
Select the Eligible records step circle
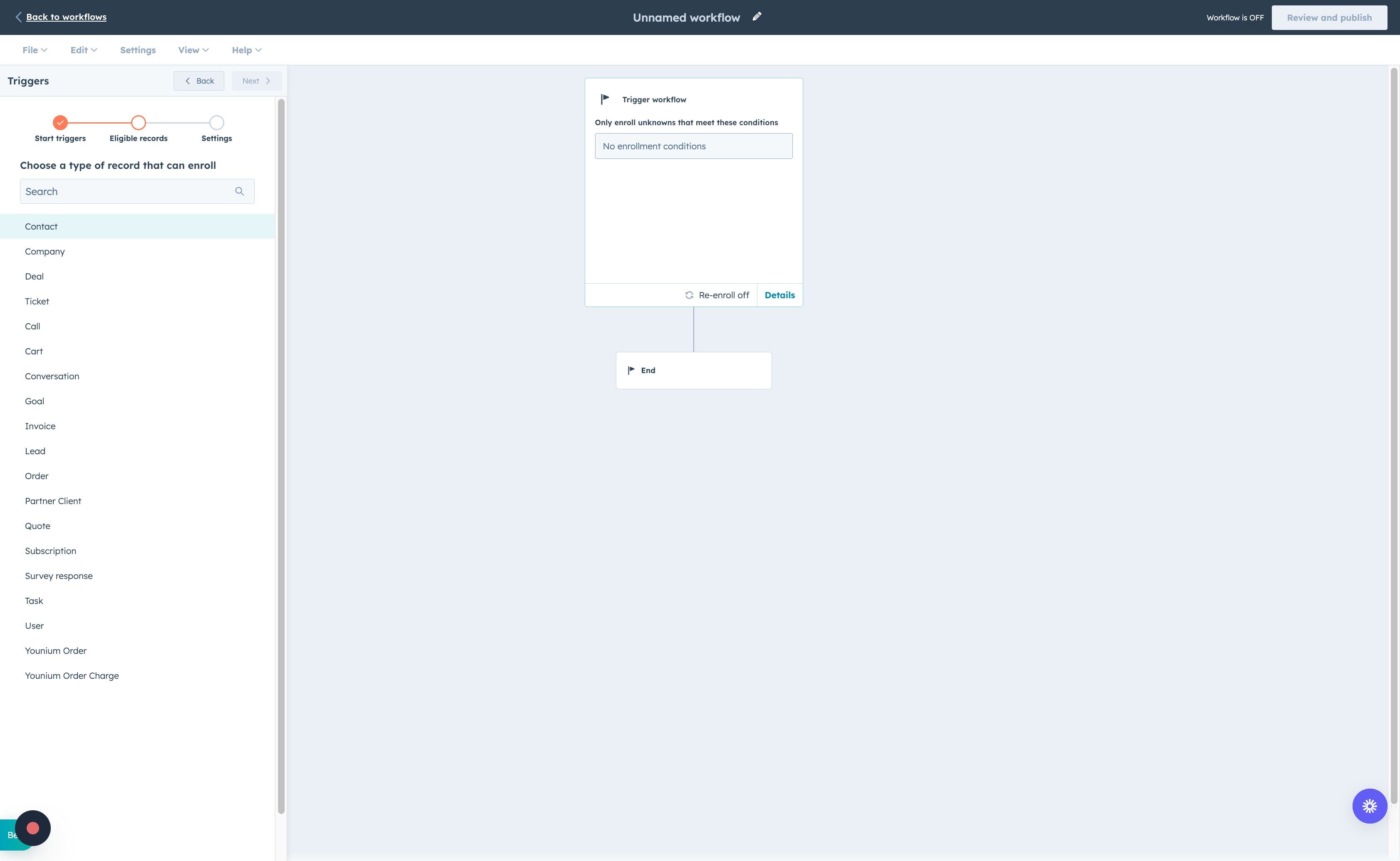139,122
